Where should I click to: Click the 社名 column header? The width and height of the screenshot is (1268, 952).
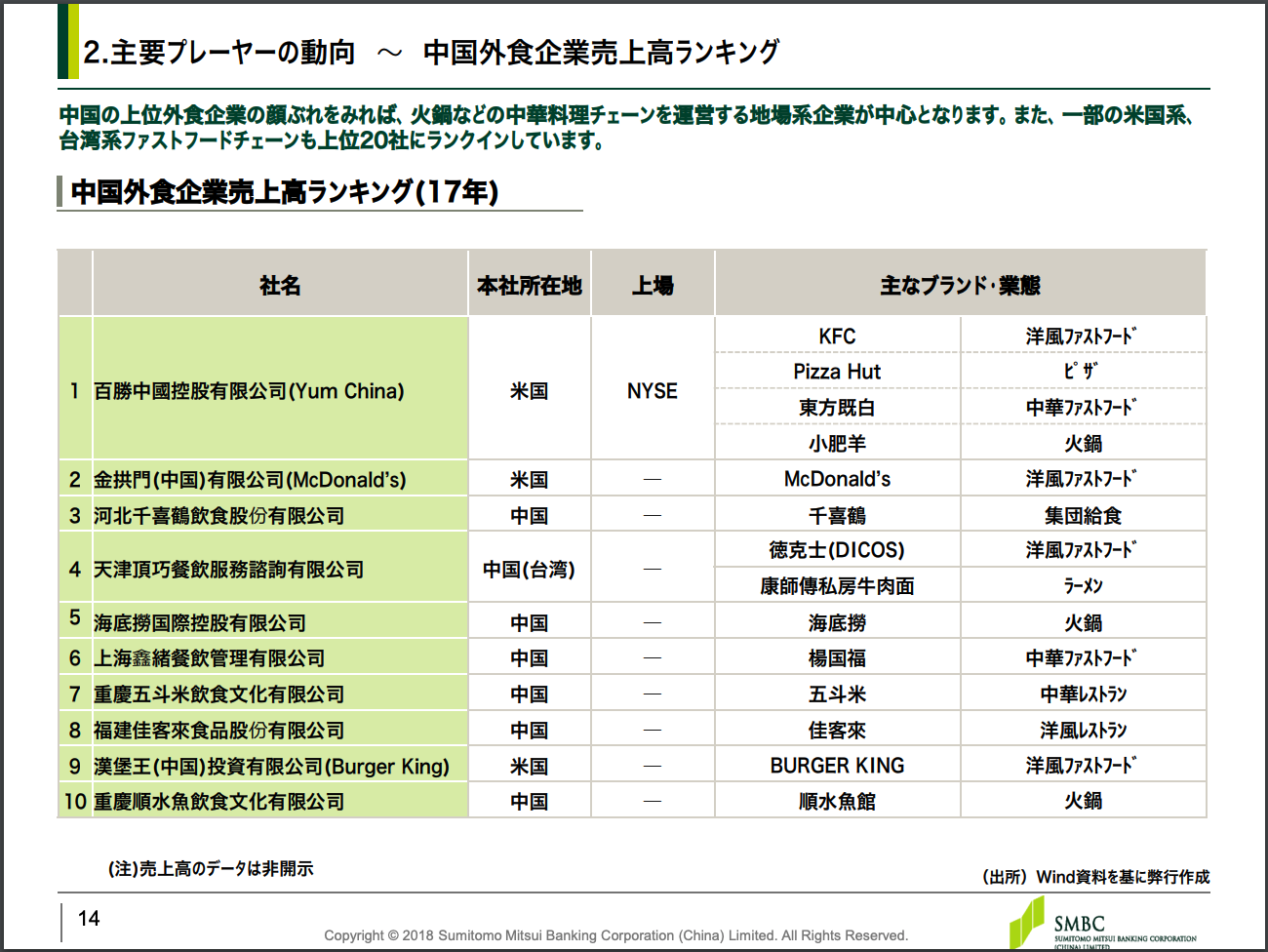pos(280,285)
